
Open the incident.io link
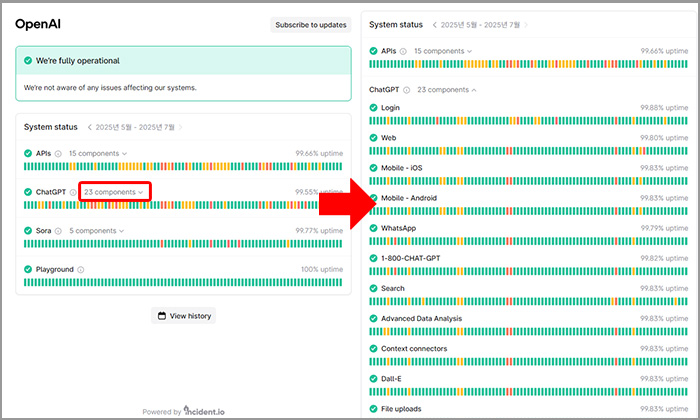204,411
